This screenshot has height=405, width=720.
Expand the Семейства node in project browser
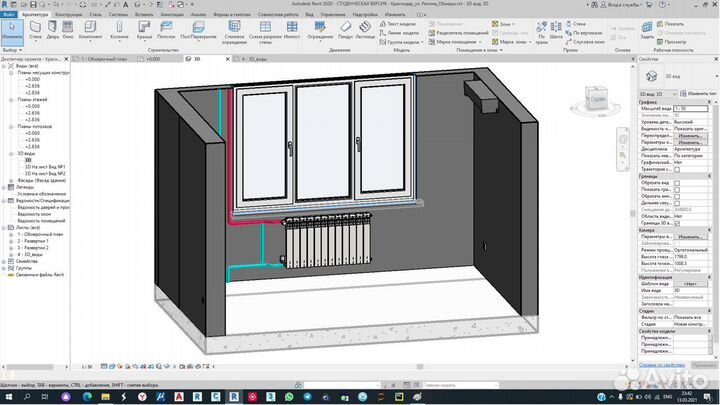click(5, 261)
